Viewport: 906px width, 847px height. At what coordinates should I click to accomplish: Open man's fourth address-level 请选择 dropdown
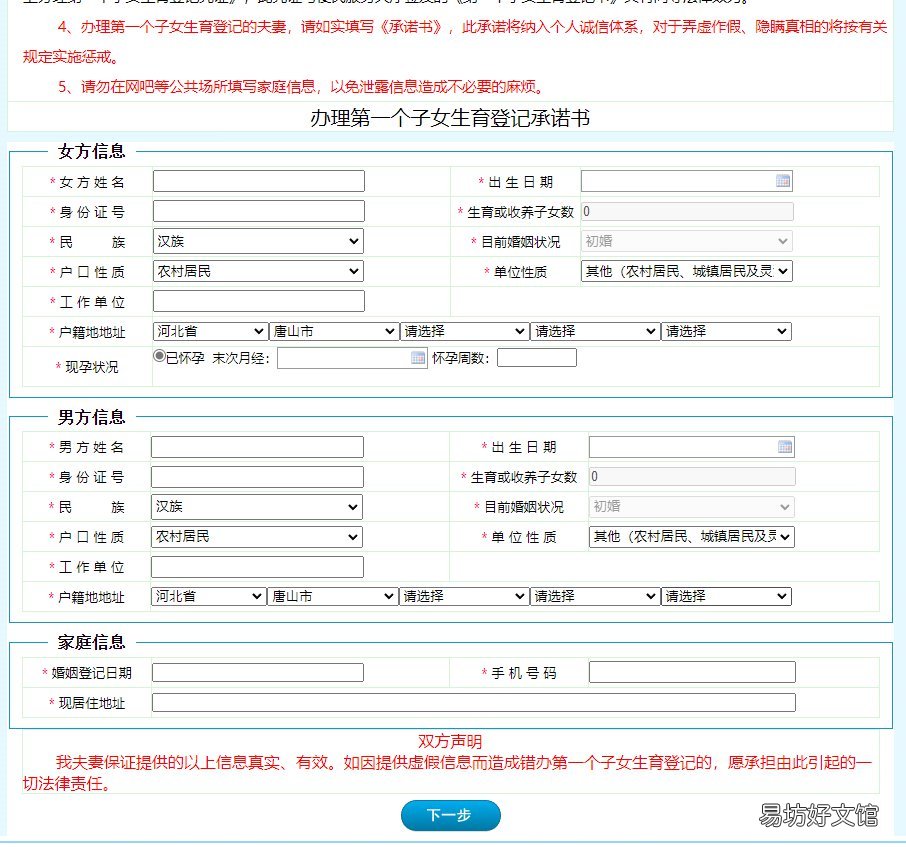point(595,596)
